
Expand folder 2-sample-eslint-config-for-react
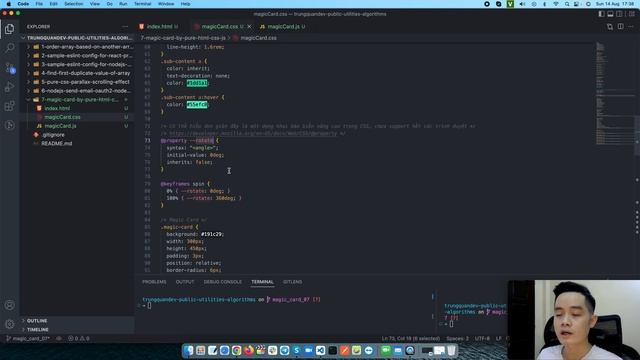coord(78,56)
